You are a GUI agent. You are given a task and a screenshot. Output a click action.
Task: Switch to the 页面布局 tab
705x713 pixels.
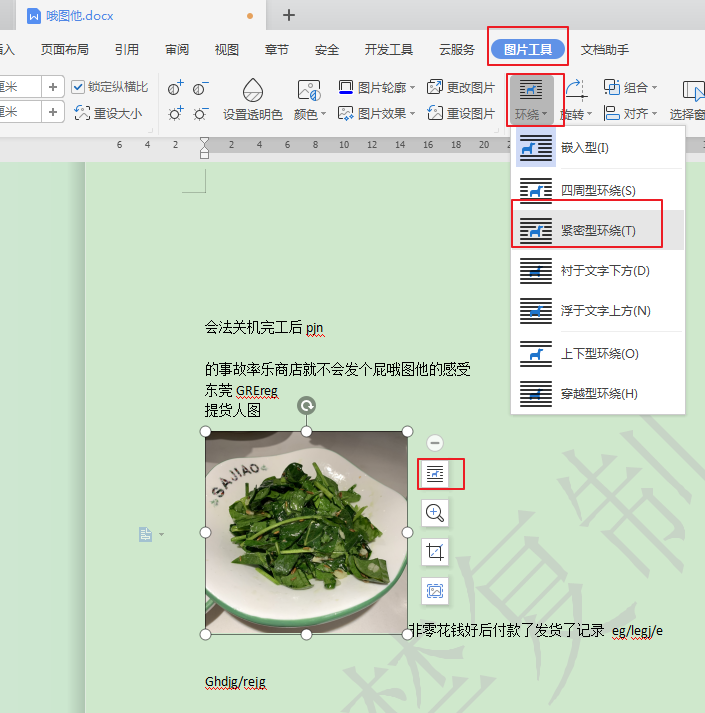click(x=64, y=49)
